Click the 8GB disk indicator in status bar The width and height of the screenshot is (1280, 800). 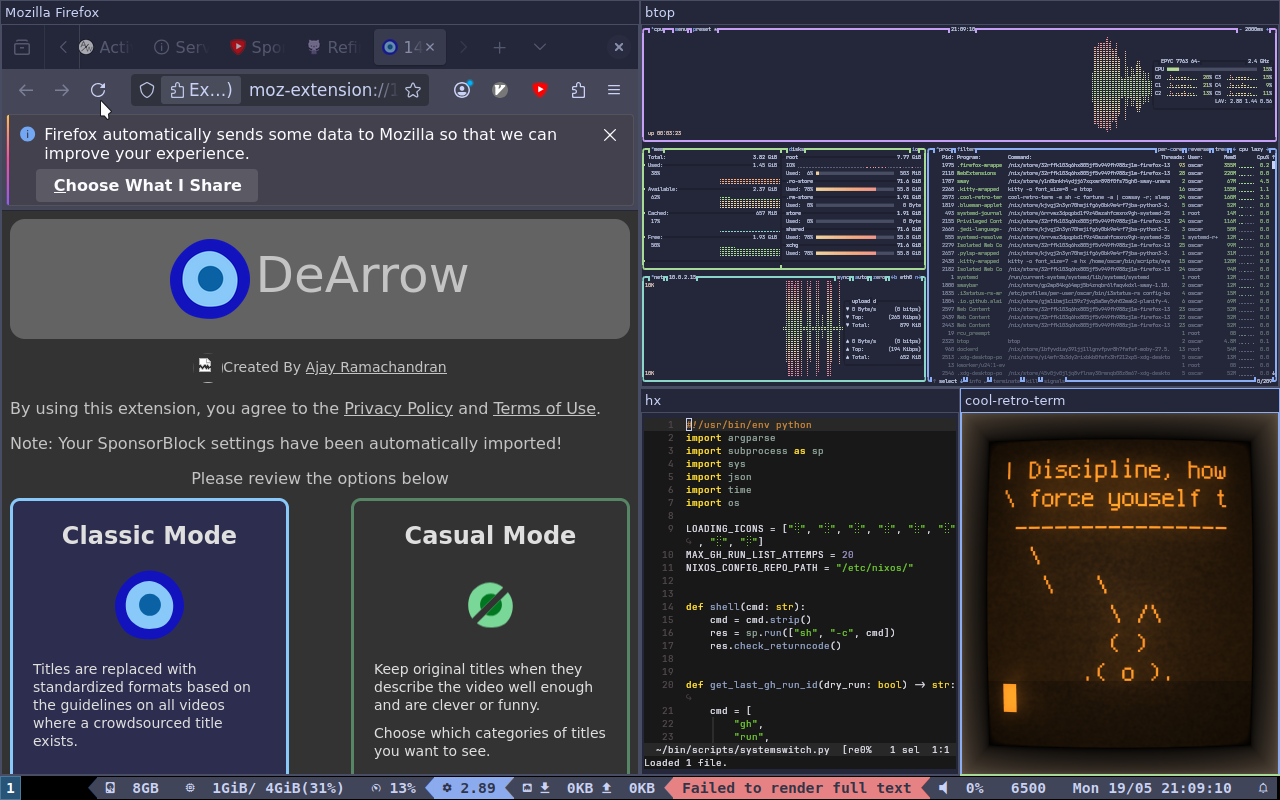133,788
